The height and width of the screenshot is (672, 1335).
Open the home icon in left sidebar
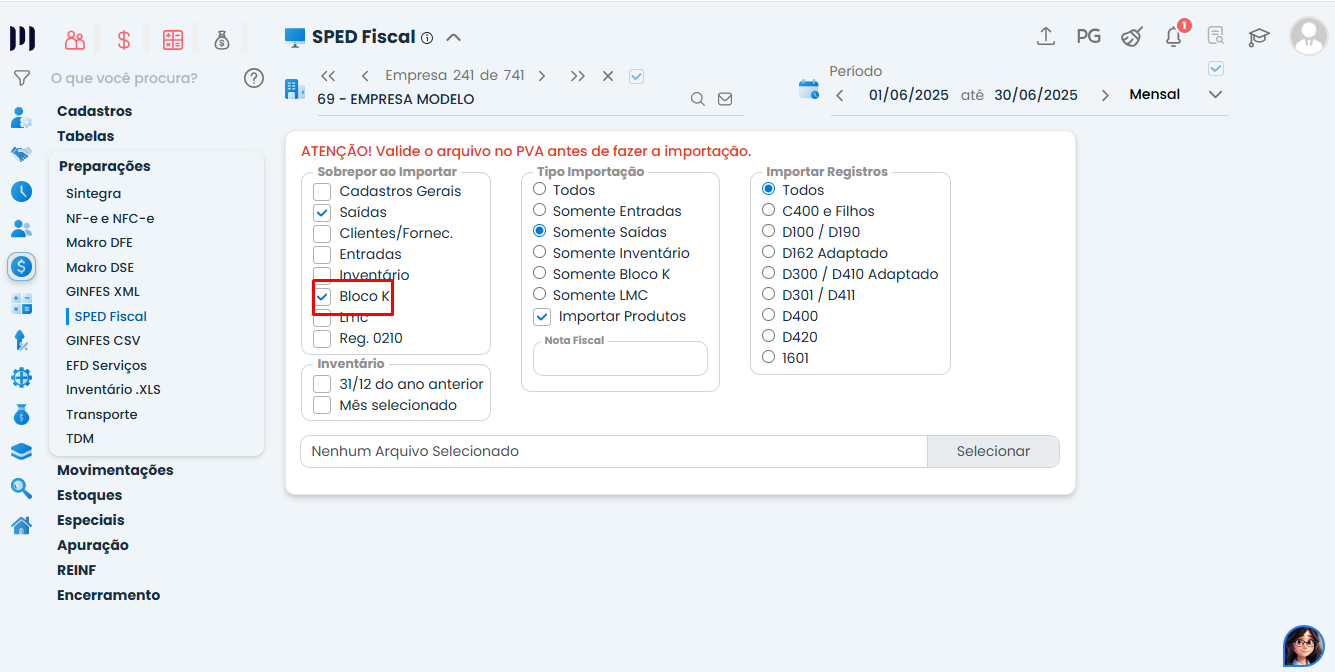pos(21,525)
